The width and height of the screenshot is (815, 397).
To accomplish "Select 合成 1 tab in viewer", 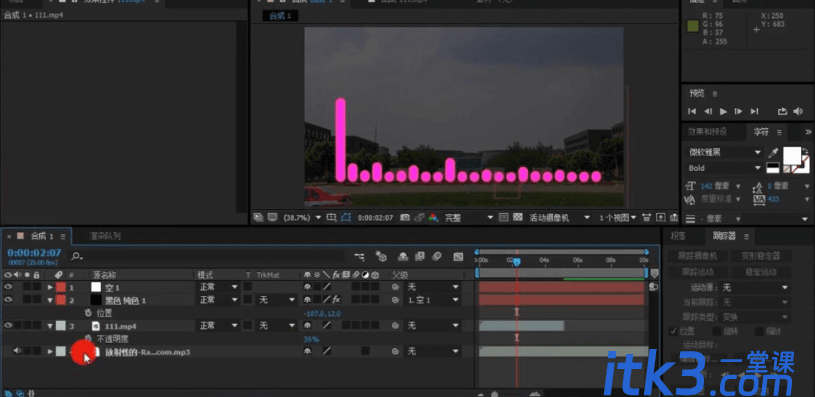I will click(281, 16).
